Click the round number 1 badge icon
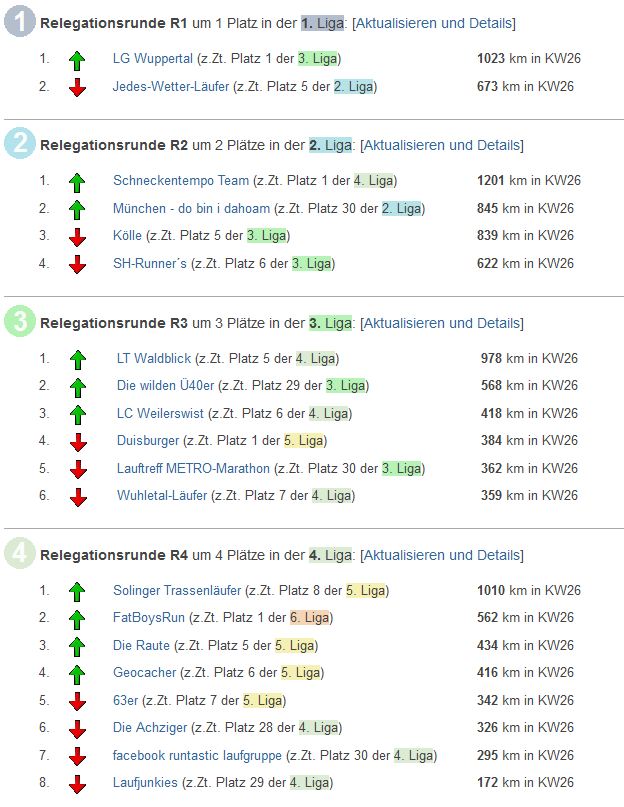 20,22
